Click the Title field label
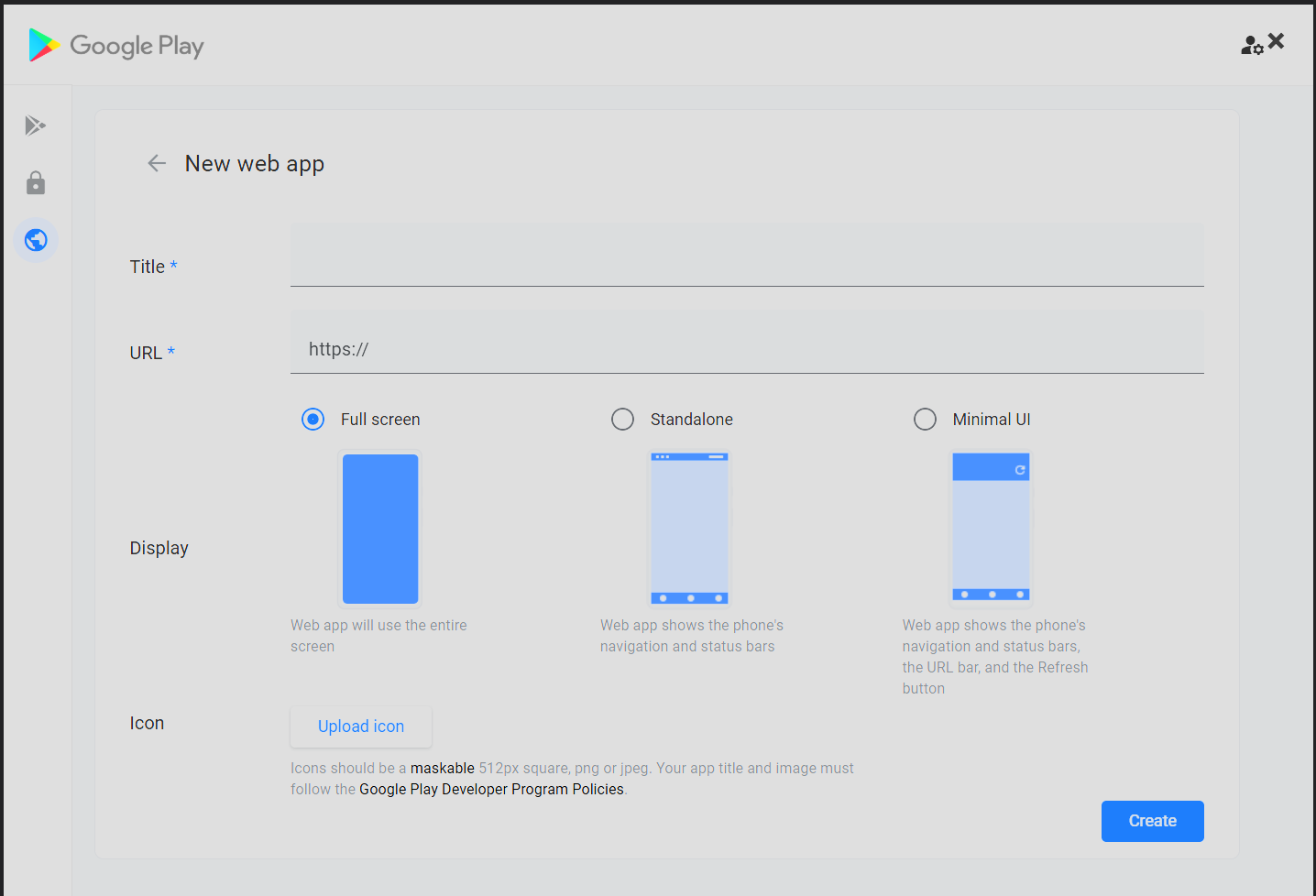Viewport: 1316px width, 896px height. point(153,267)
